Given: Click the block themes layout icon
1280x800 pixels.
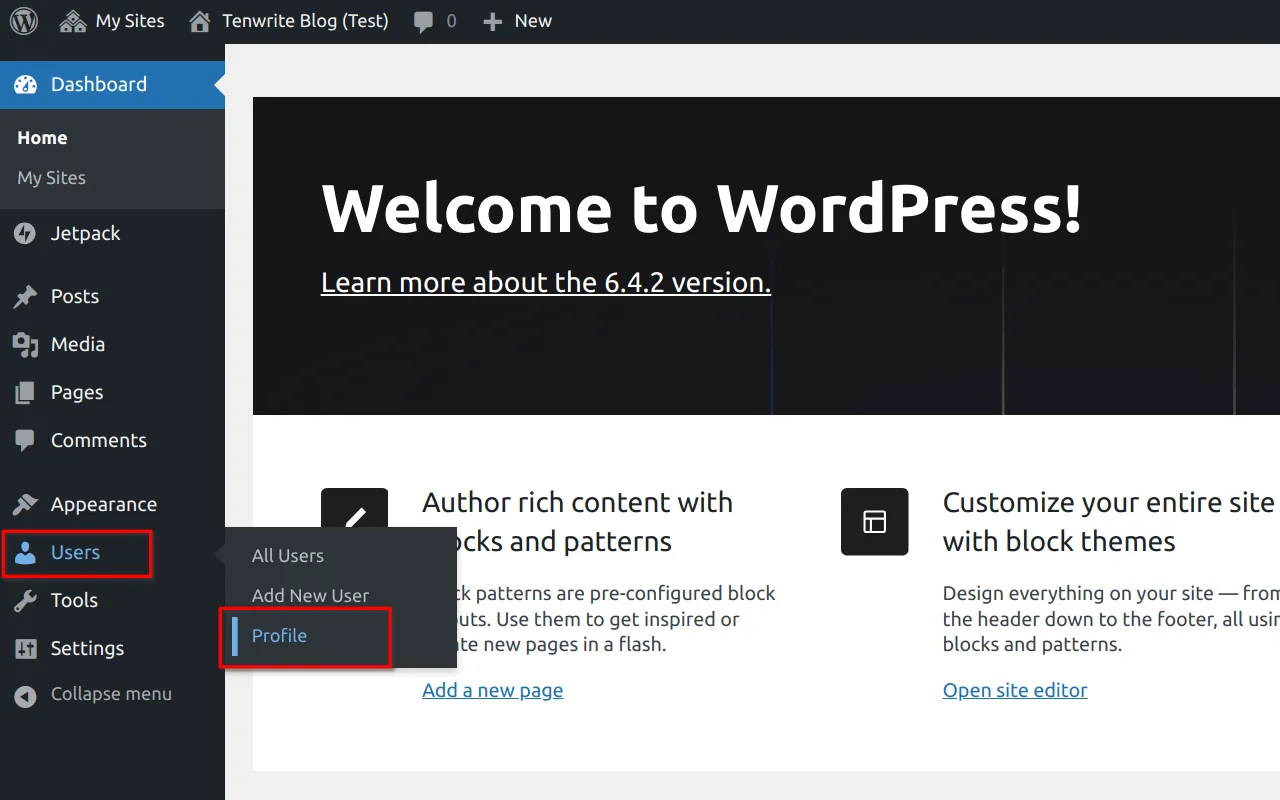Looking at the screenshot, I should [x=875, y=522].
